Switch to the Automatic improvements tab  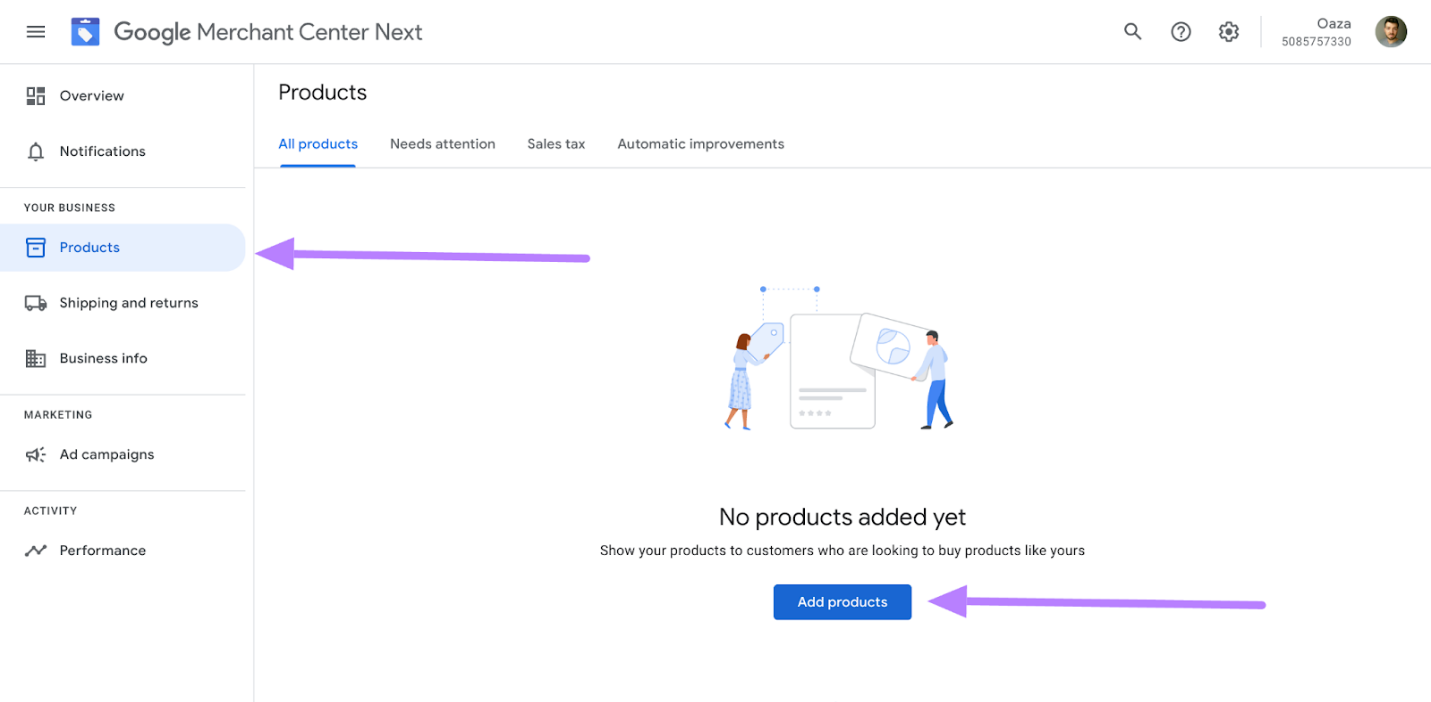click(x=700, y=144)
